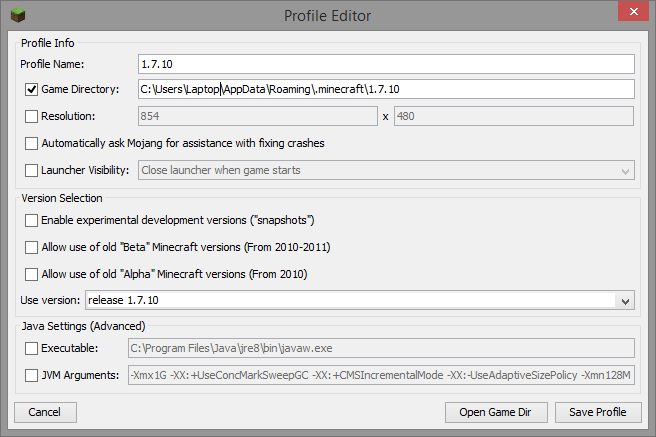Click the Game Directory path field
Image resolution: width=656 pixels, height=437 pixels.
coord(386,89)
